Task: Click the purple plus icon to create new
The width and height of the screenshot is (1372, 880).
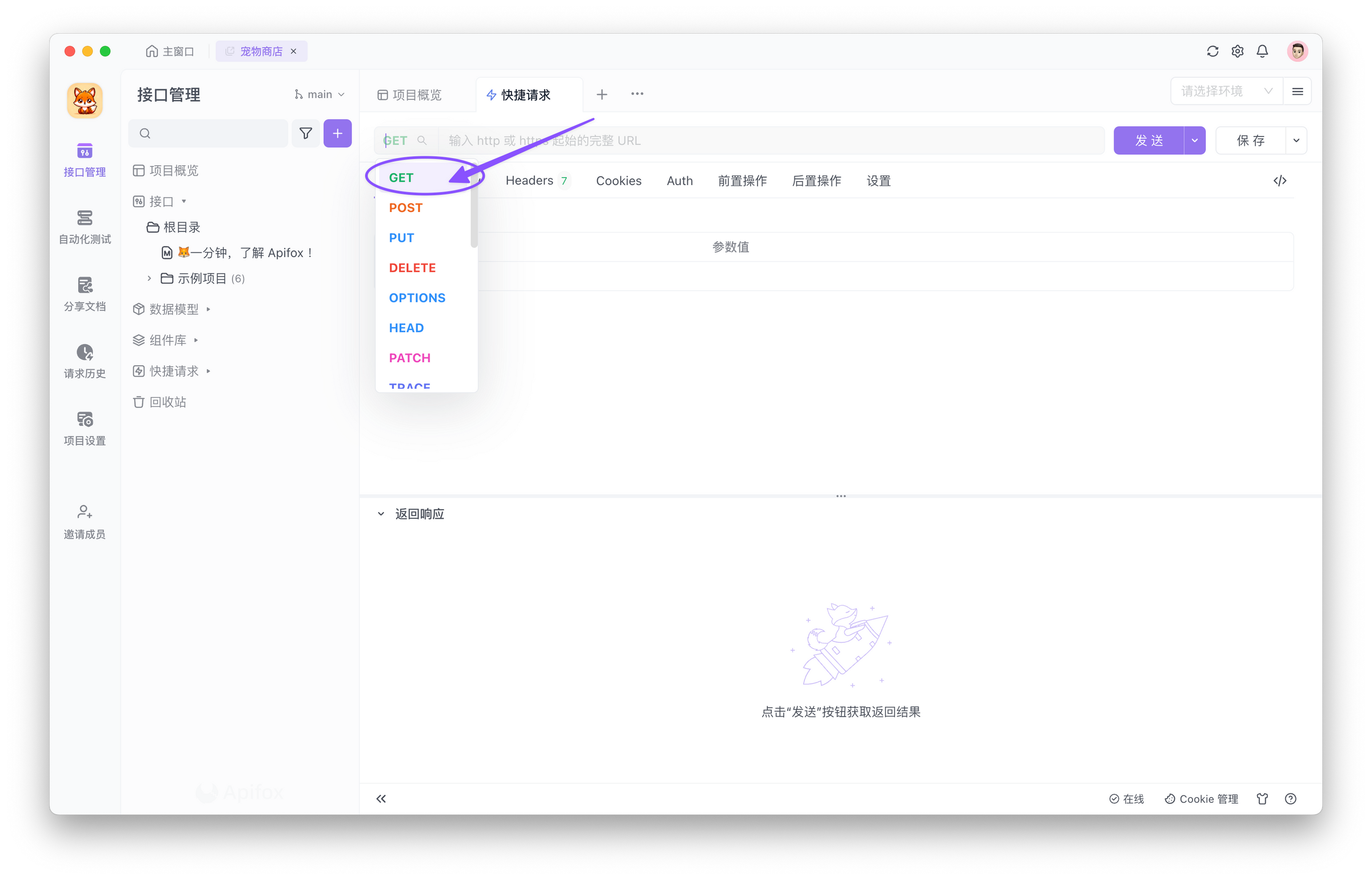Action: (338, 133)
